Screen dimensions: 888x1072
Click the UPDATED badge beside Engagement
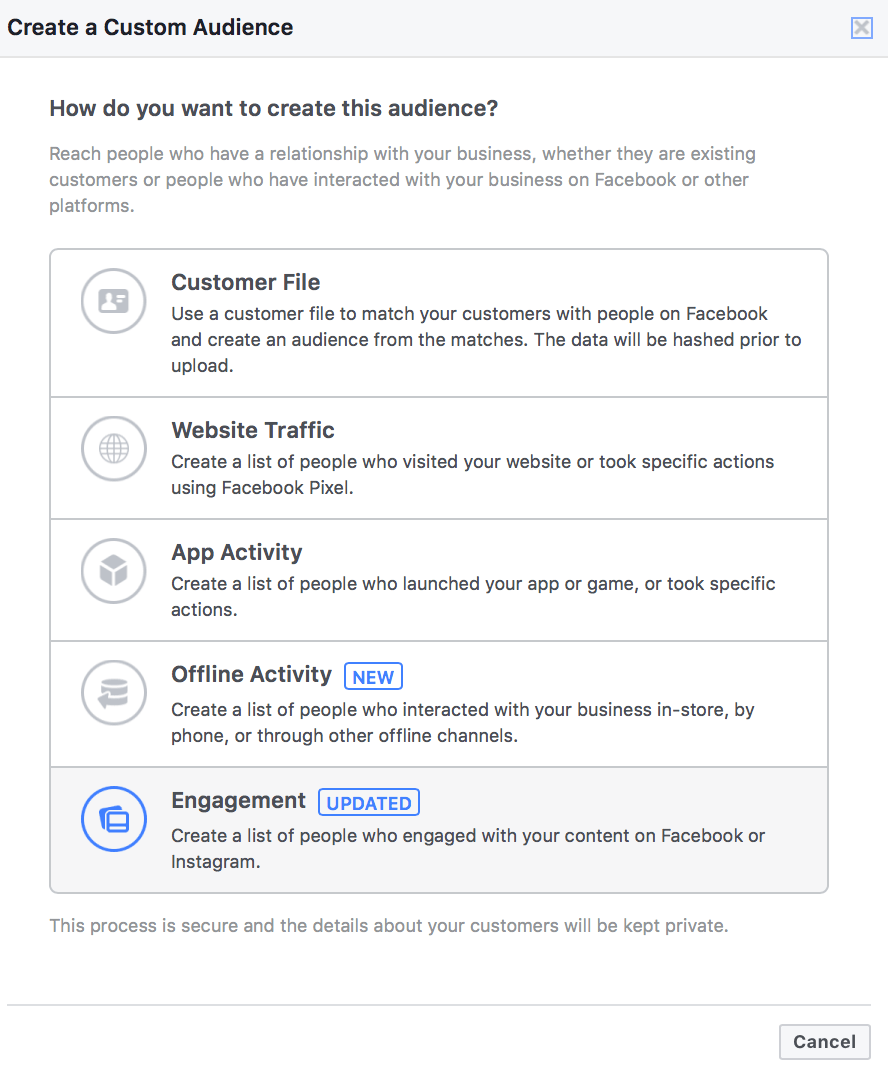(x=369, y=802)
